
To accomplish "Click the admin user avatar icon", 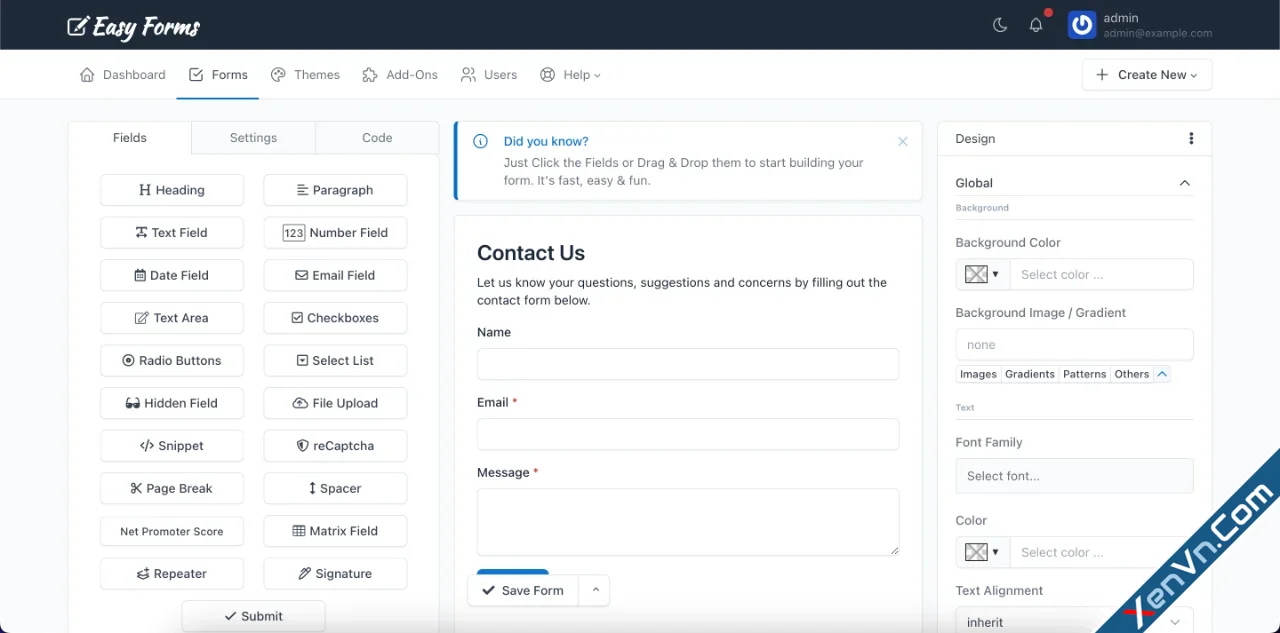I will coord(1082,25).
